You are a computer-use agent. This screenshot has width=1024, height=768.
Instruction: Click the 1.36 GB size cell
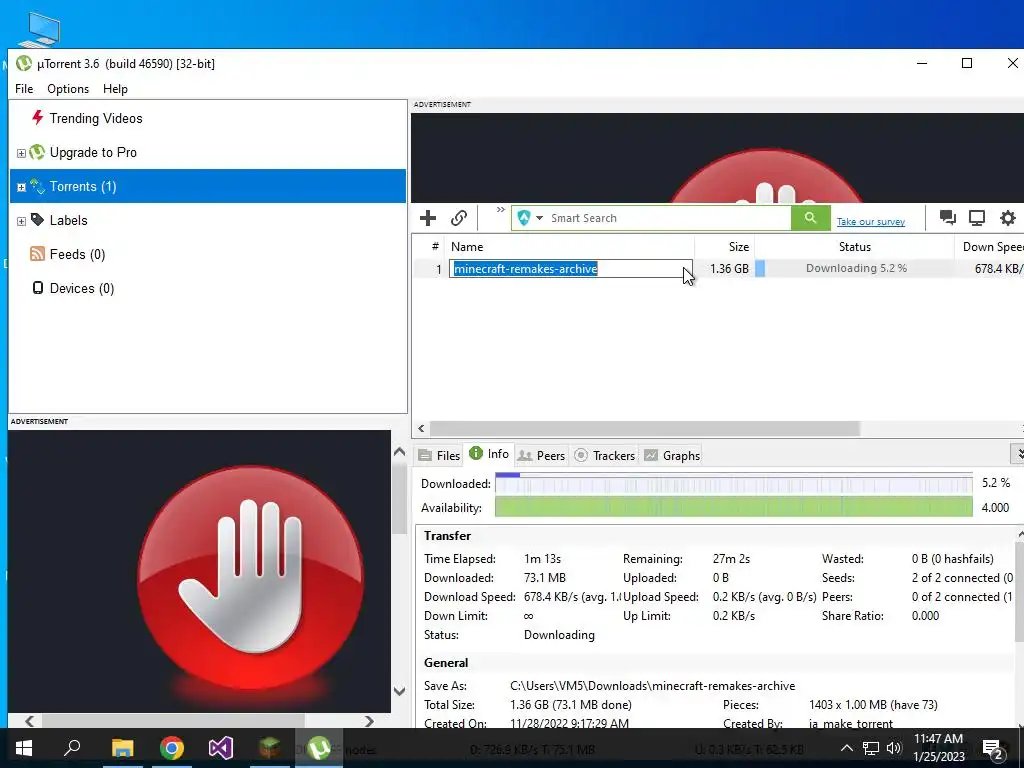729,268
